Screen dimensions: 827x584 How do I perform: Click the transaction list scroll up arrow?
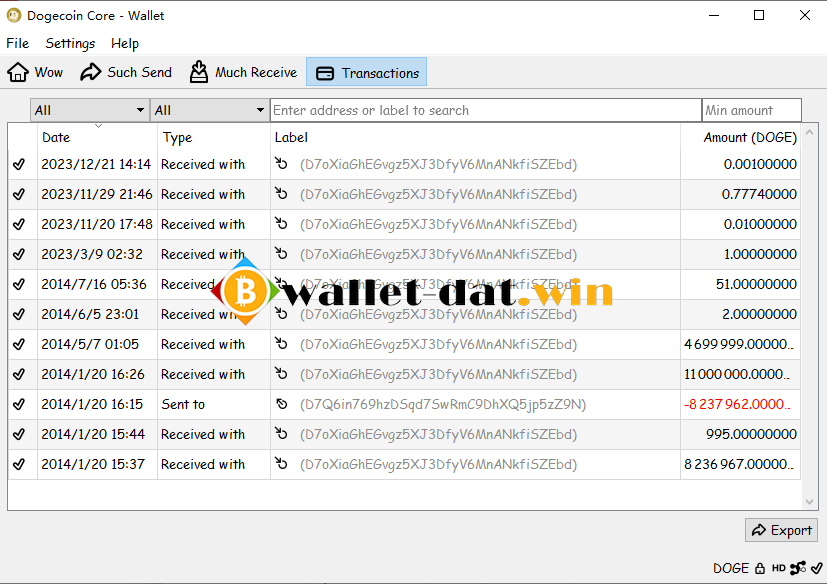(x=810, y=132)
